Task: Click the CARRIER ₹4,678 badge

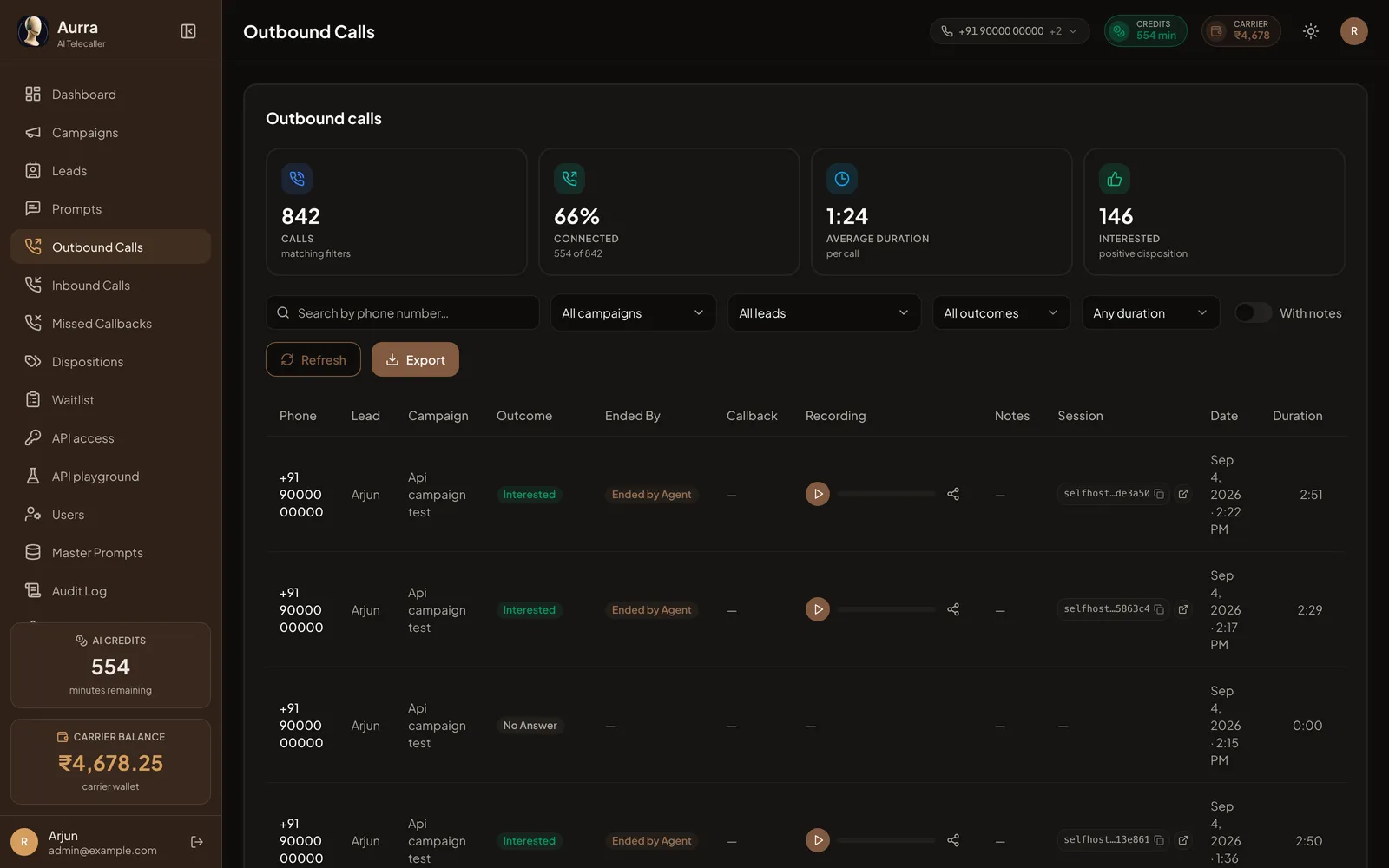Action: coord(1241,31)
